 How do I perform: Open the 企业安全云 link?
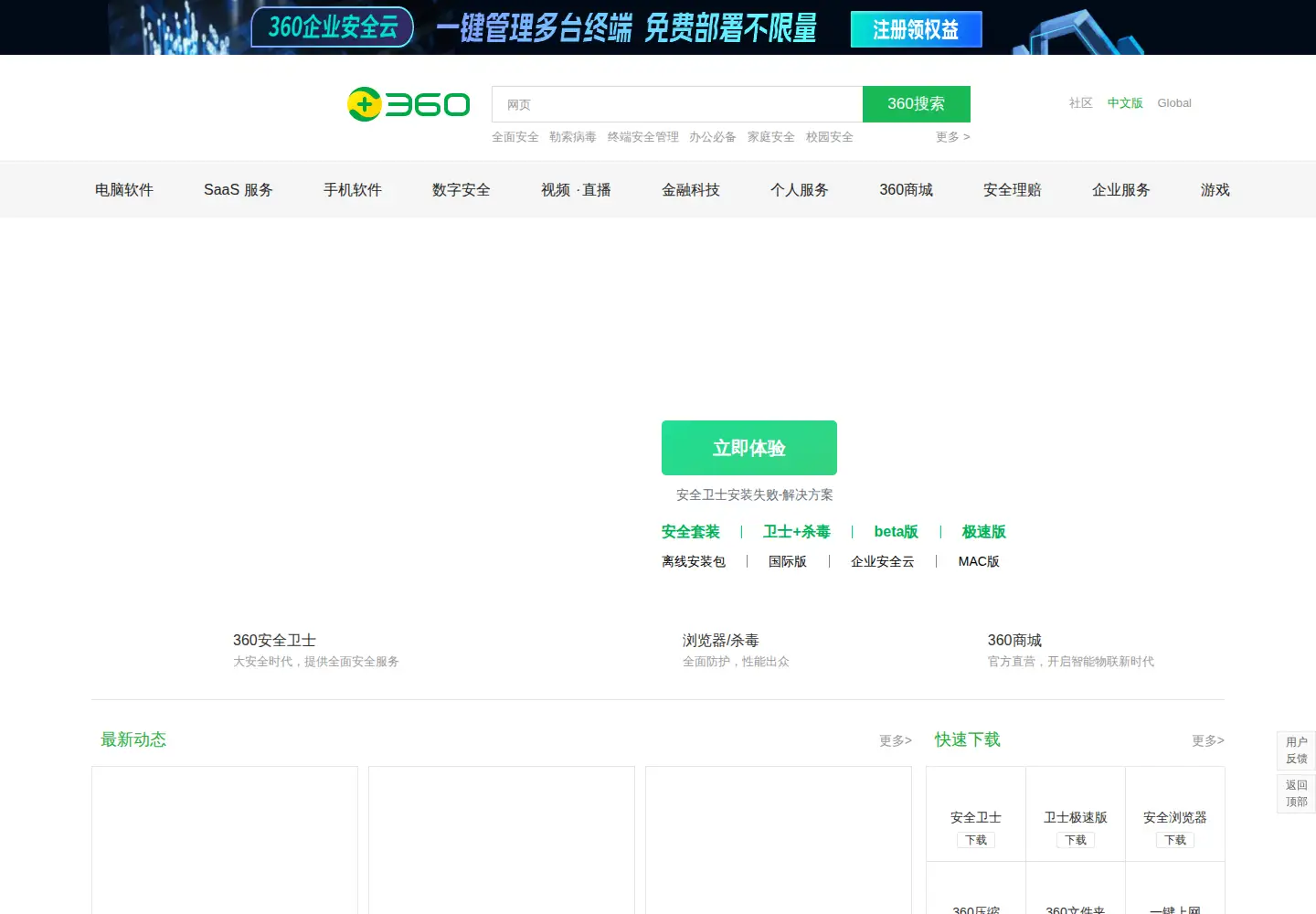tap(883, 561)
